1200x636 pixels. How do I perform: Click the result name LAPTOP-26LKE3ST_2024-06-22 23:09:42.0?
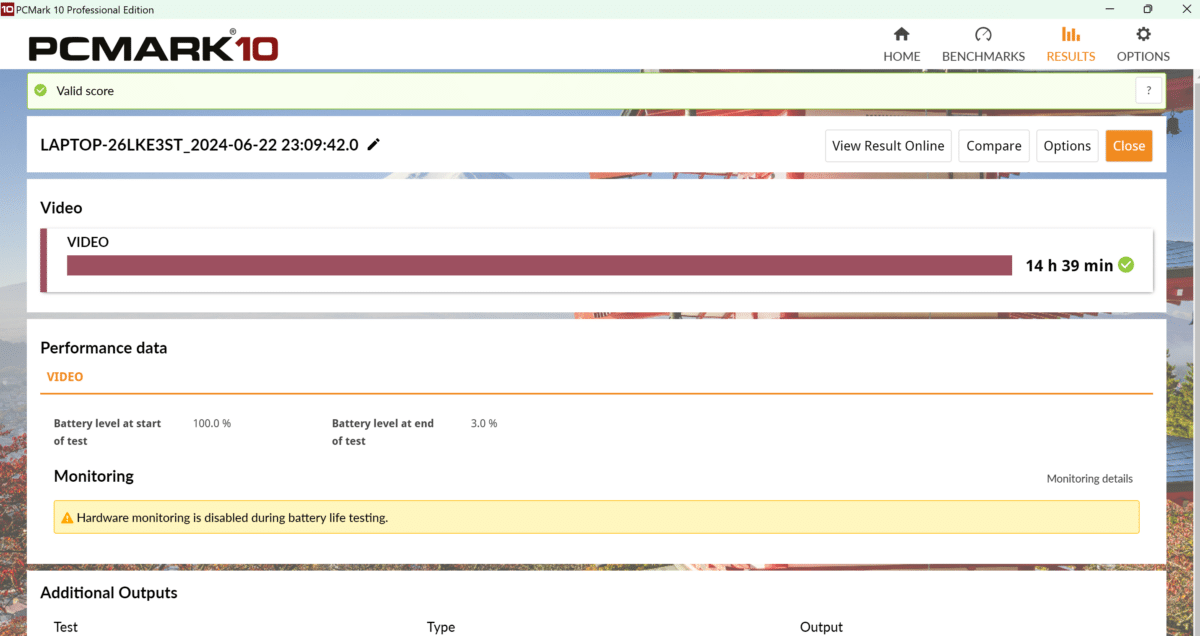(x=199, y=144)
